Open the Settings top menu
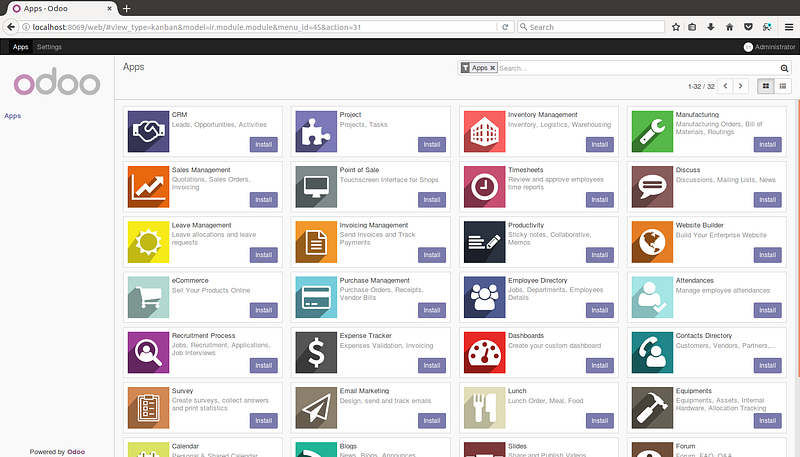The width and height of the screenshot is (800, 457). pos(49,47)
